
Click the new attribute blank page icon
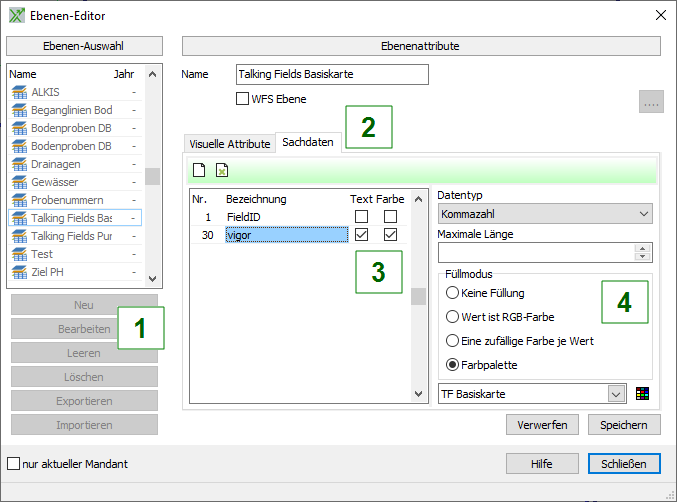[x=199, y=170]
